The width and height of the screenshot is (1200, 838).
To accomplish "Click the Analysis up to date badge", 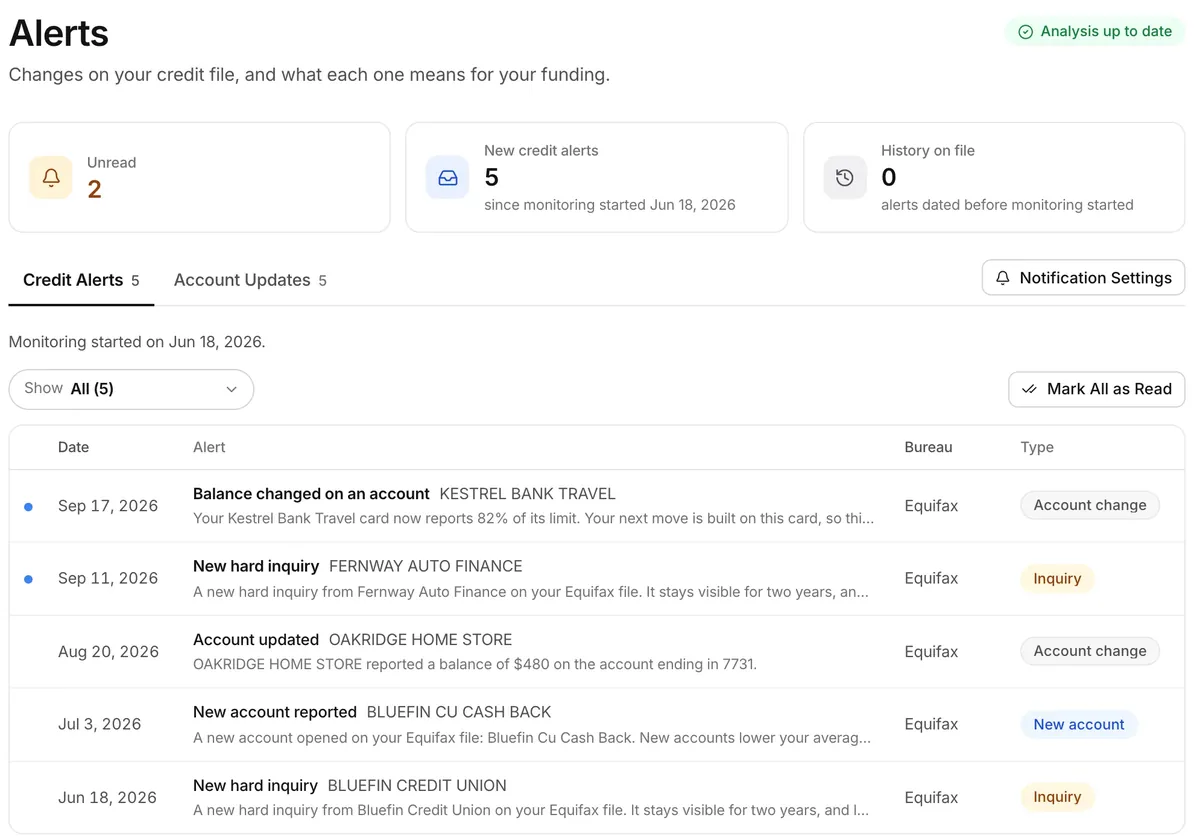I will [x=1095, y=32].
